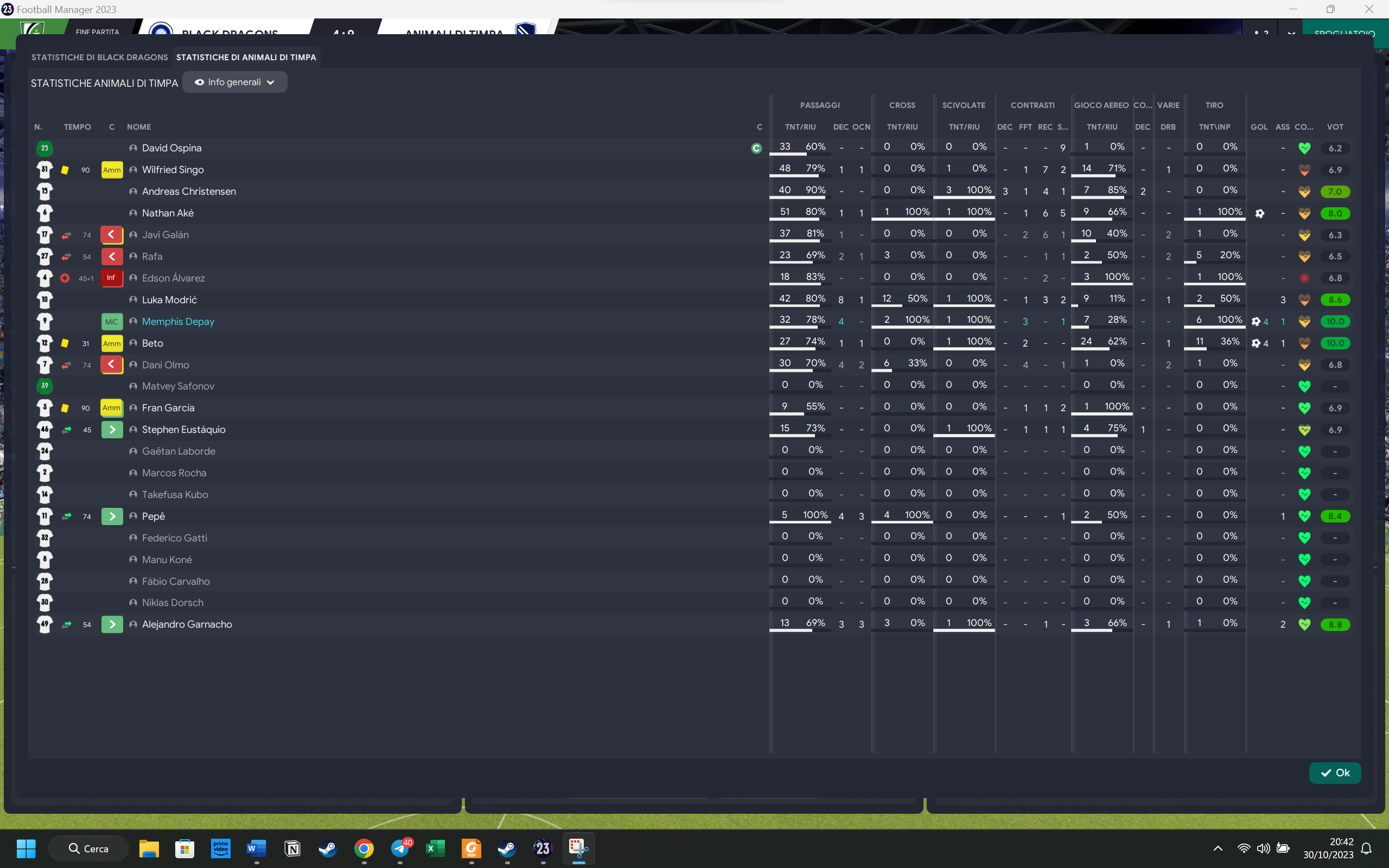Click the green subbed-on arrow for Pepê

112,516
